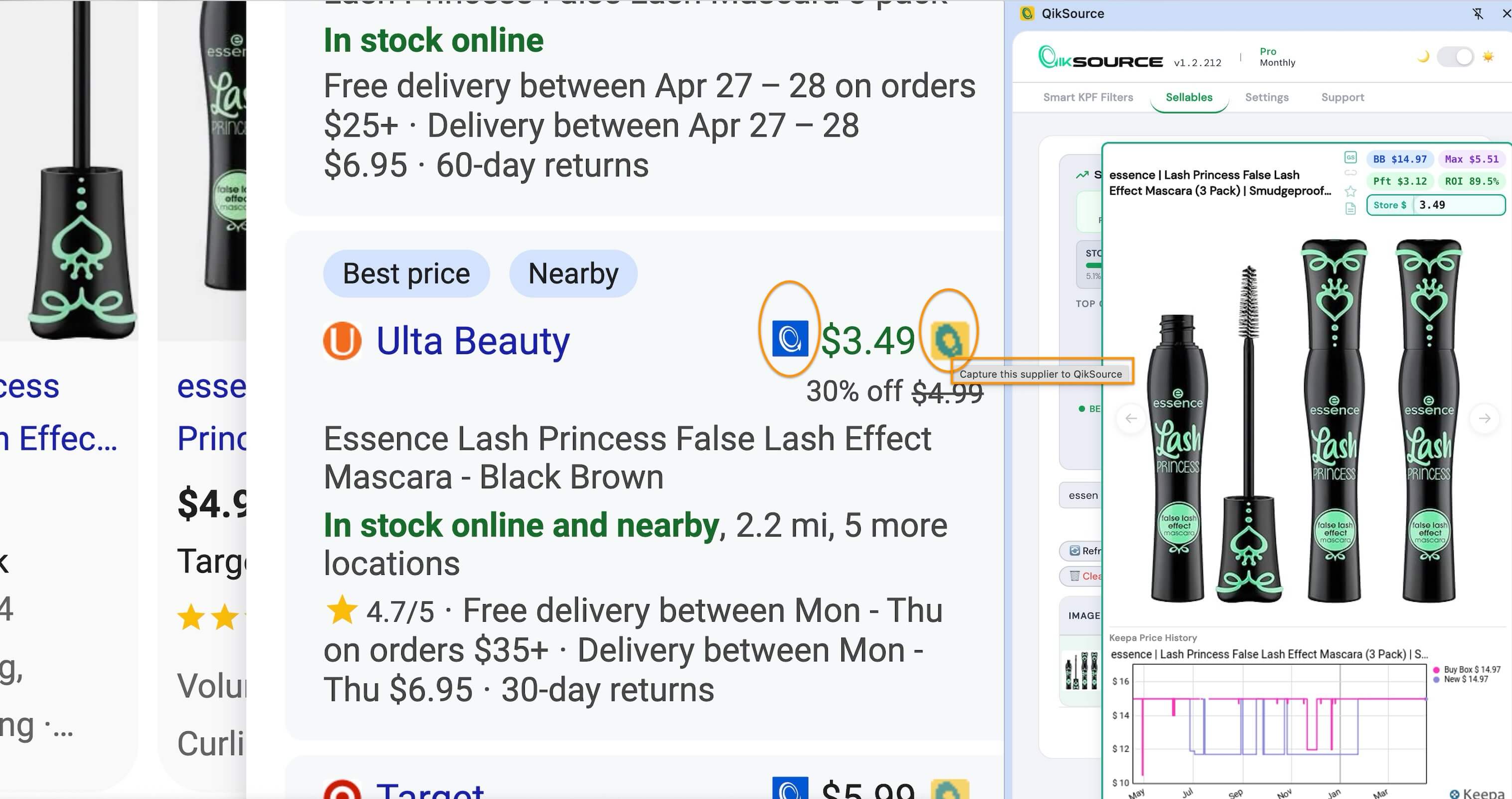1512x799 pixels.
Task: Click the blue QikSource icon beside Ulta's $3.49 price
Action: point(790,339)
